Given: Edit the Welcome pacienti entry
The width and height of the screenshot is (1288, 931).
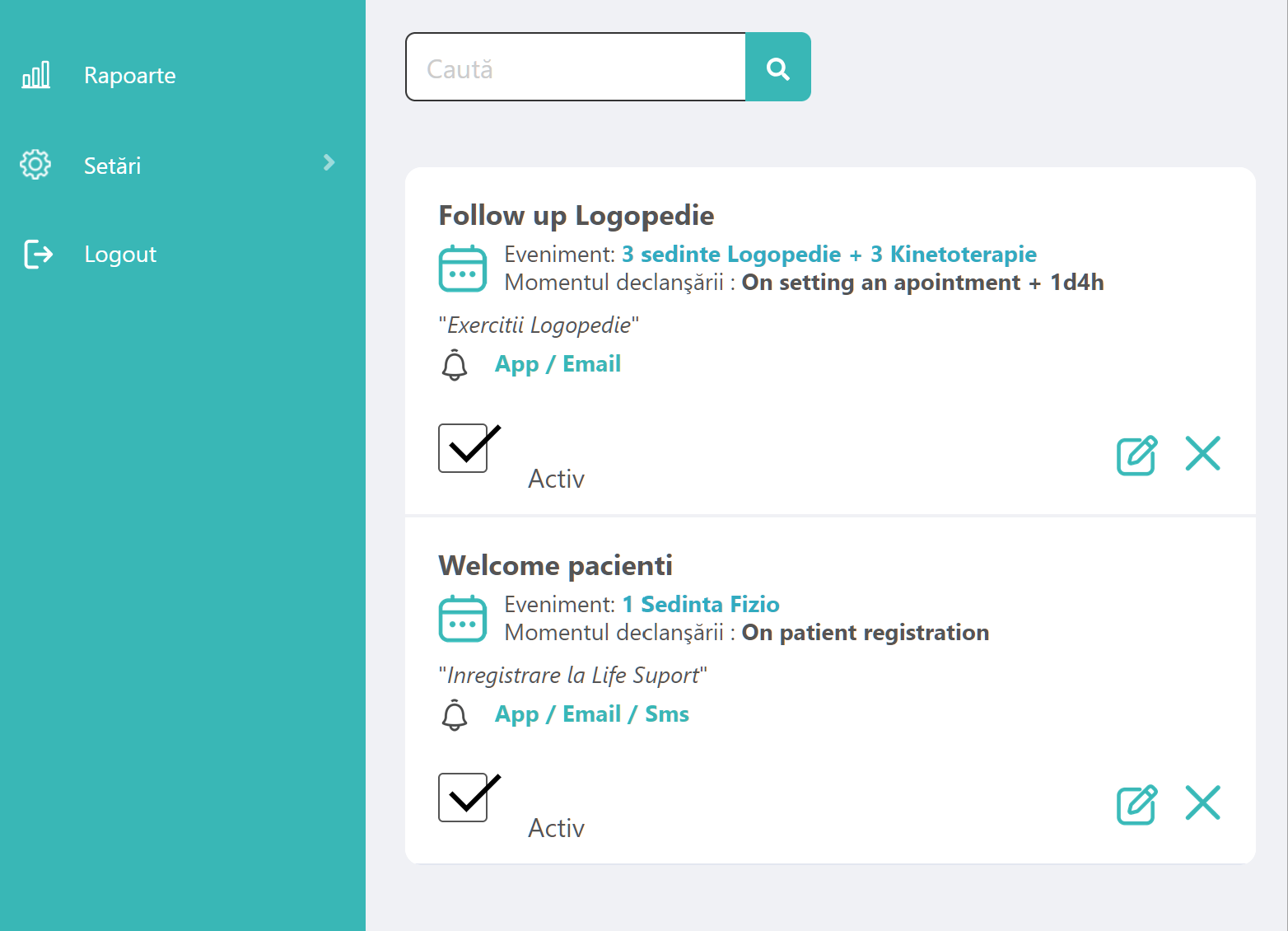Looking at the screenshot, I should point(1136,805).
